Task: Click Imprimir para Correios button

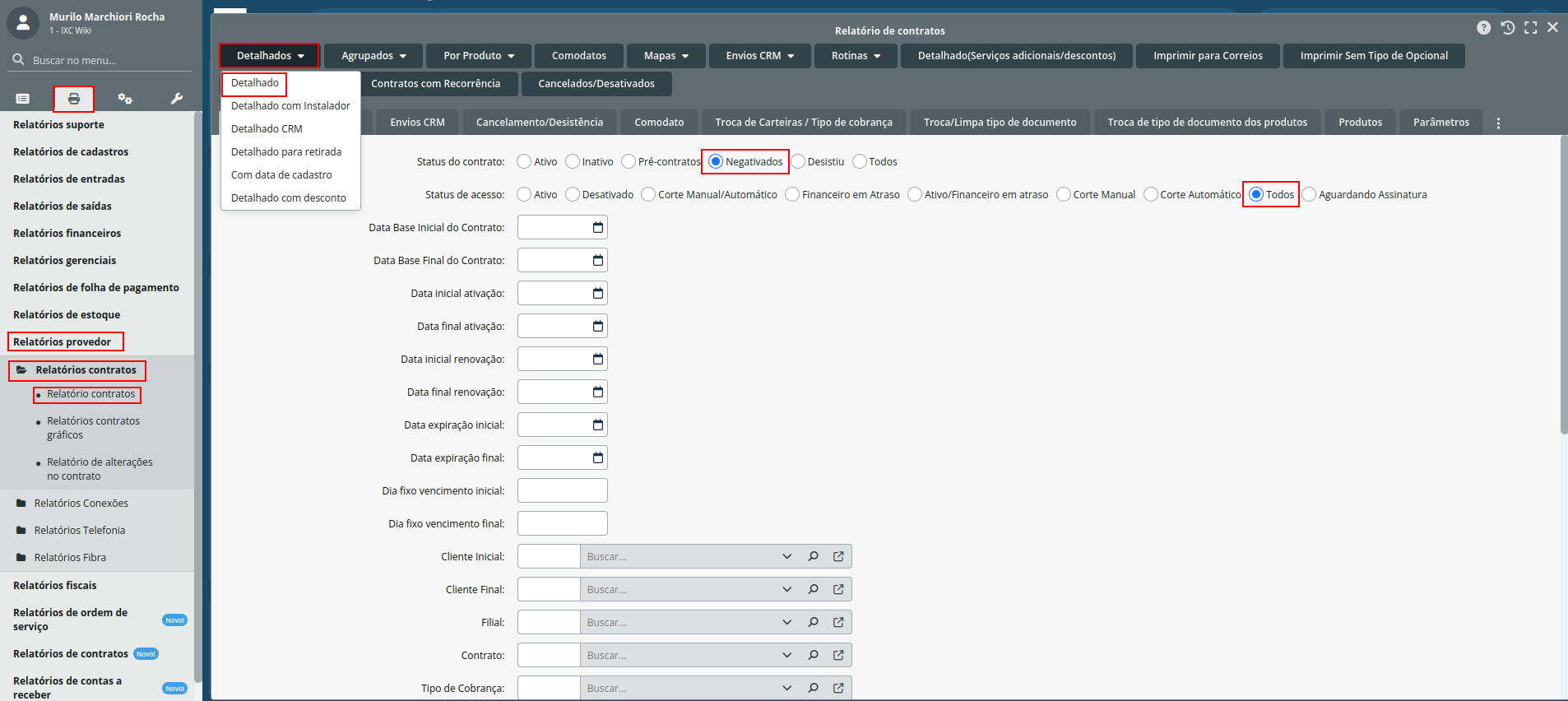Action: click(x=1208, y=56)
